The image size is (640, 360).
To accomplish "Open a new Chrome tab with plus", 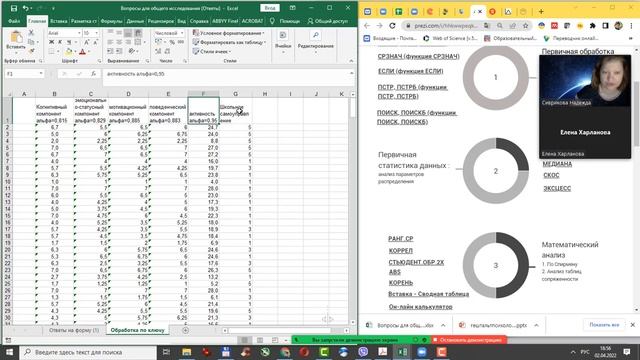I will tap(541, 12).
